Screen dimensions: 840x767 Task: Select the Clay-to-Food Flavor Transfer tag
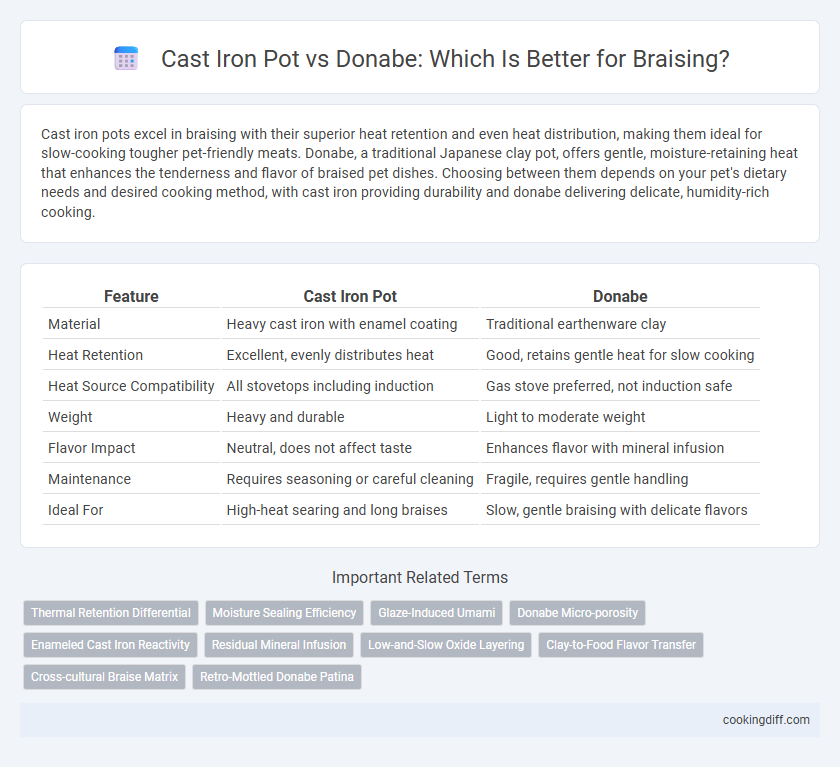point(621,645)
